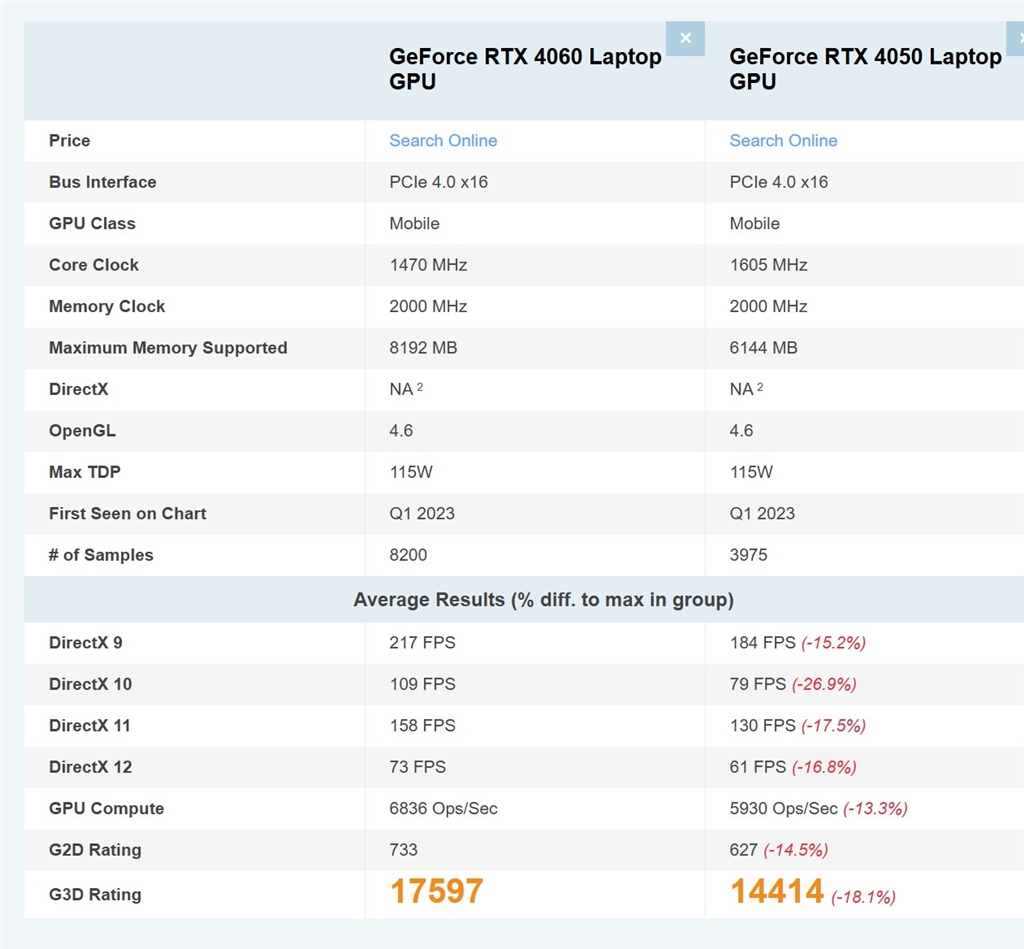Click the 8192 MB memory value

(423, 348)
